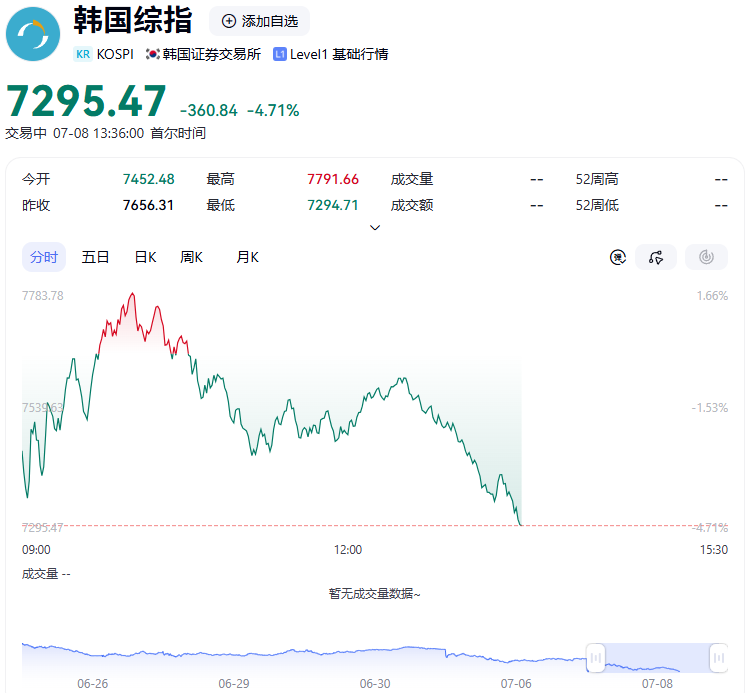Click the left handle of range slider
Image resolution: width=752 pixels, height=693 pixels.
(596, 658)
